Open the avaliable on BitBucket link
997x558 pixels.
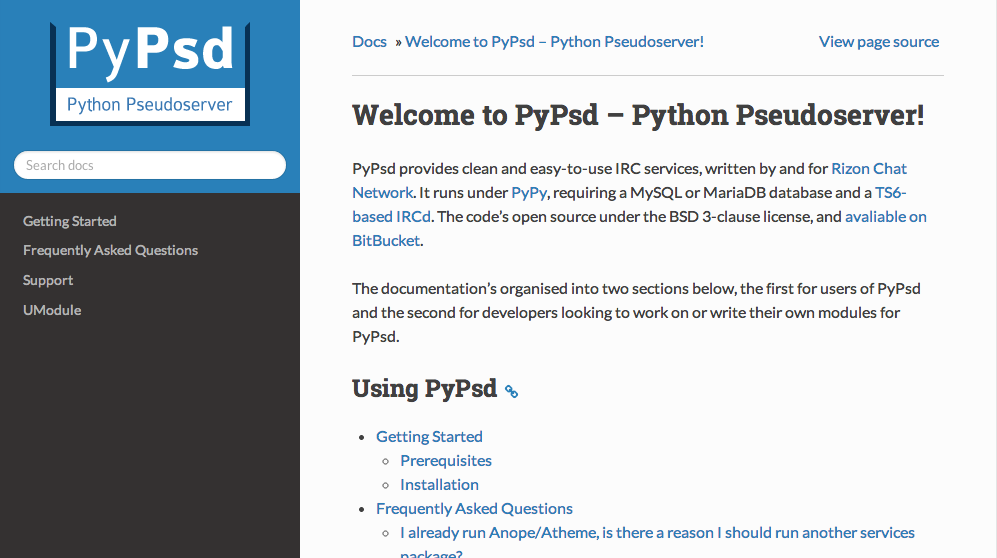(x=885, y=217)
